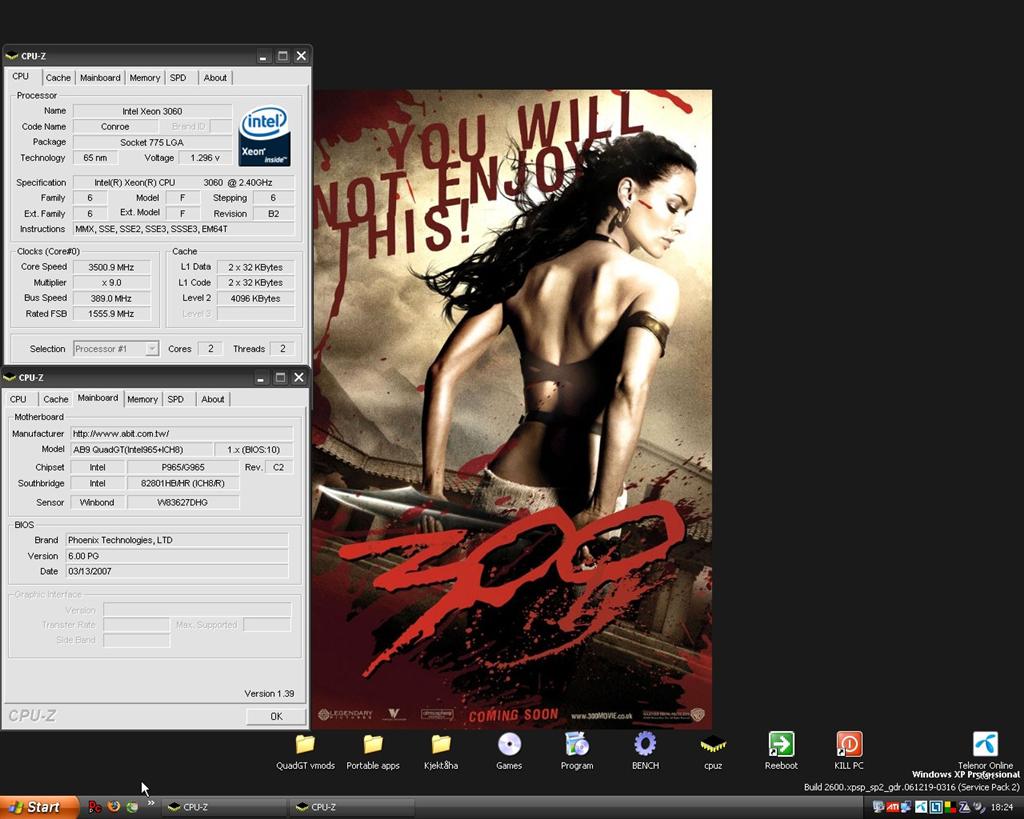The image size is (1024, 819).
Task: Click the Sensor value W83627DHG
Action: click(x=183, y=502)
